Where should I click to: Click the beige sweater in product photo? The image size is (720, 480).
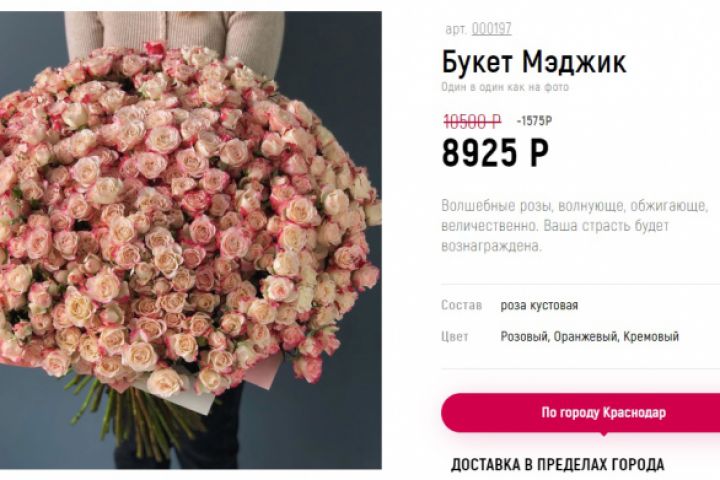coord(174,34)
